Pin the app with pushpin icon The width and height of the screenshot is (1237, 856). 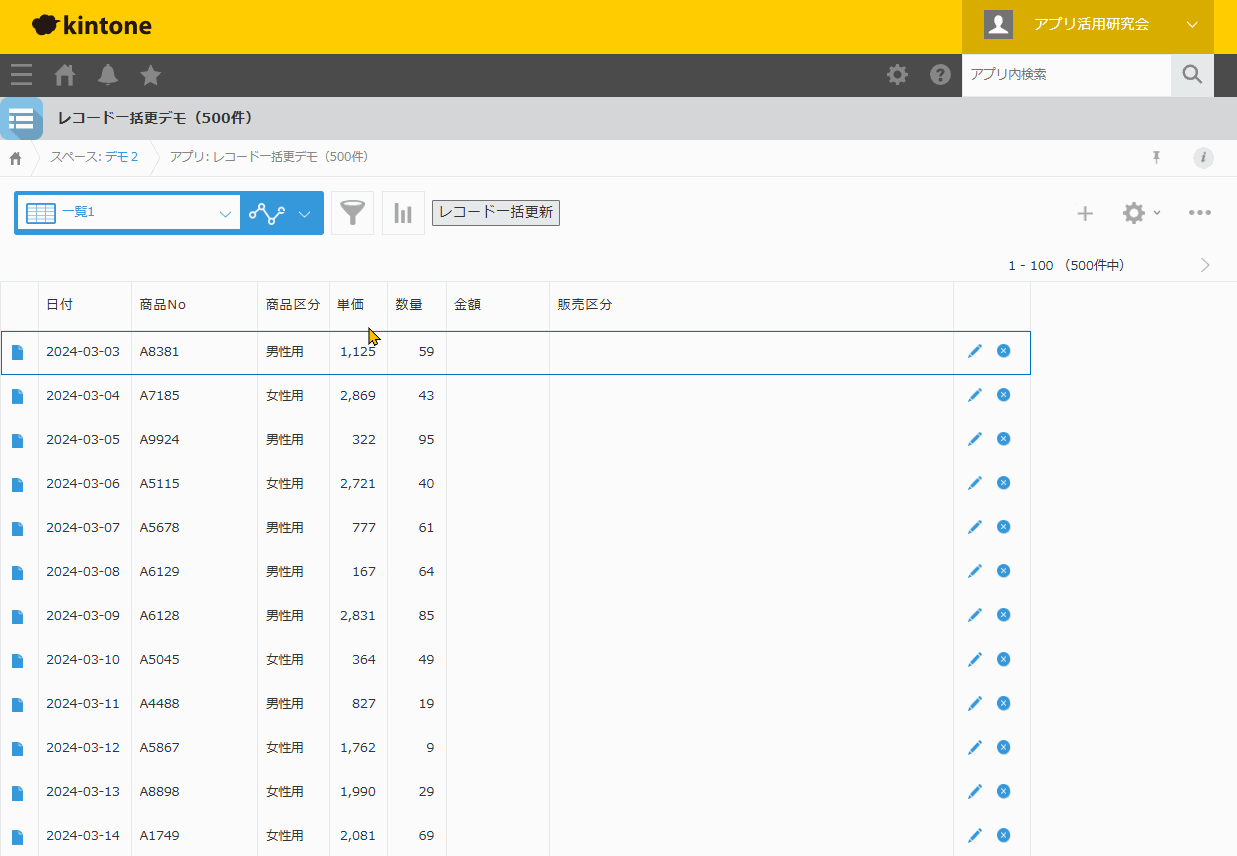pos(1157,157)
